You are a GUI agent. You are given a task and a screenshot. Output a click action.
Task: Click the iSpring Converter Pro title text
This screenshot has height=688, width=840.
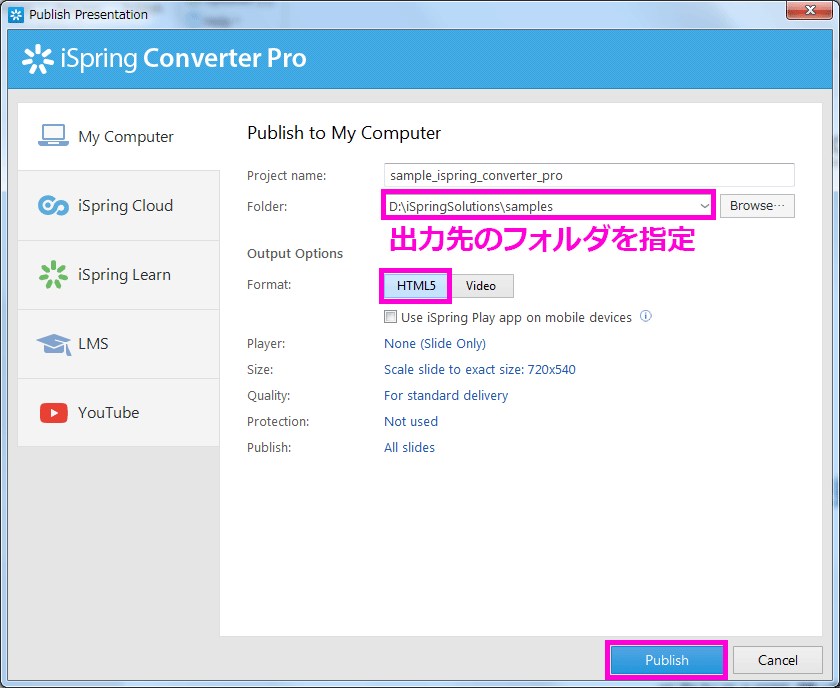[183, 58]
